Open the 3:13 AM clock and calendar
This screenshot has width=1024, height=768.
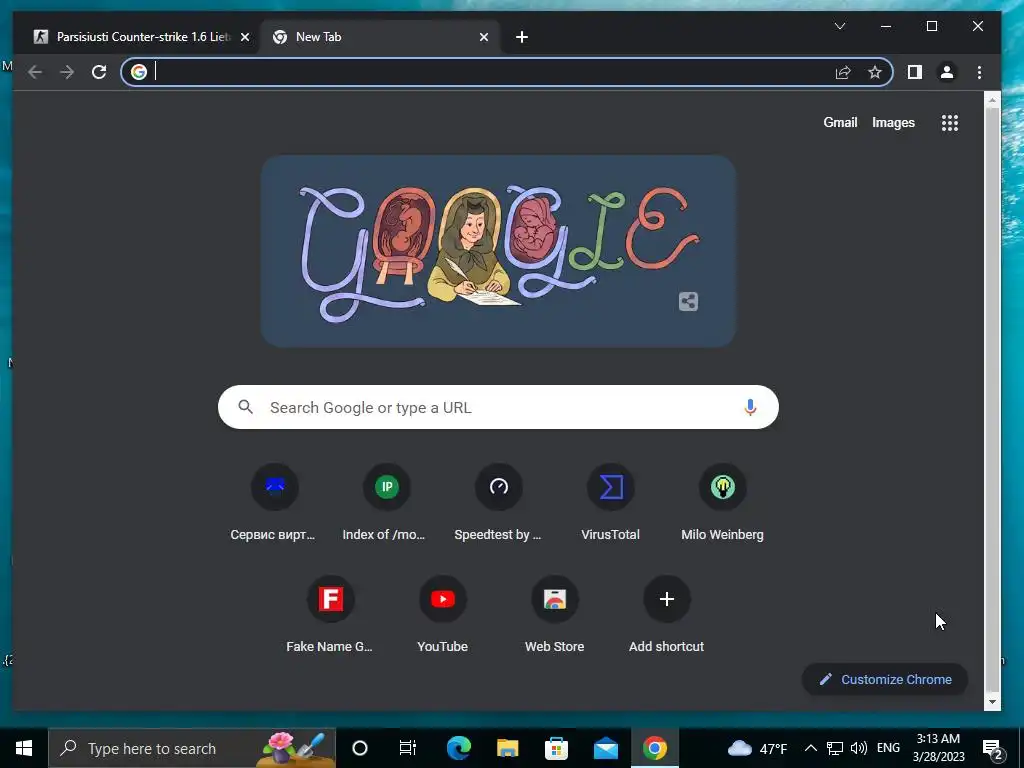tap(938, 748)
